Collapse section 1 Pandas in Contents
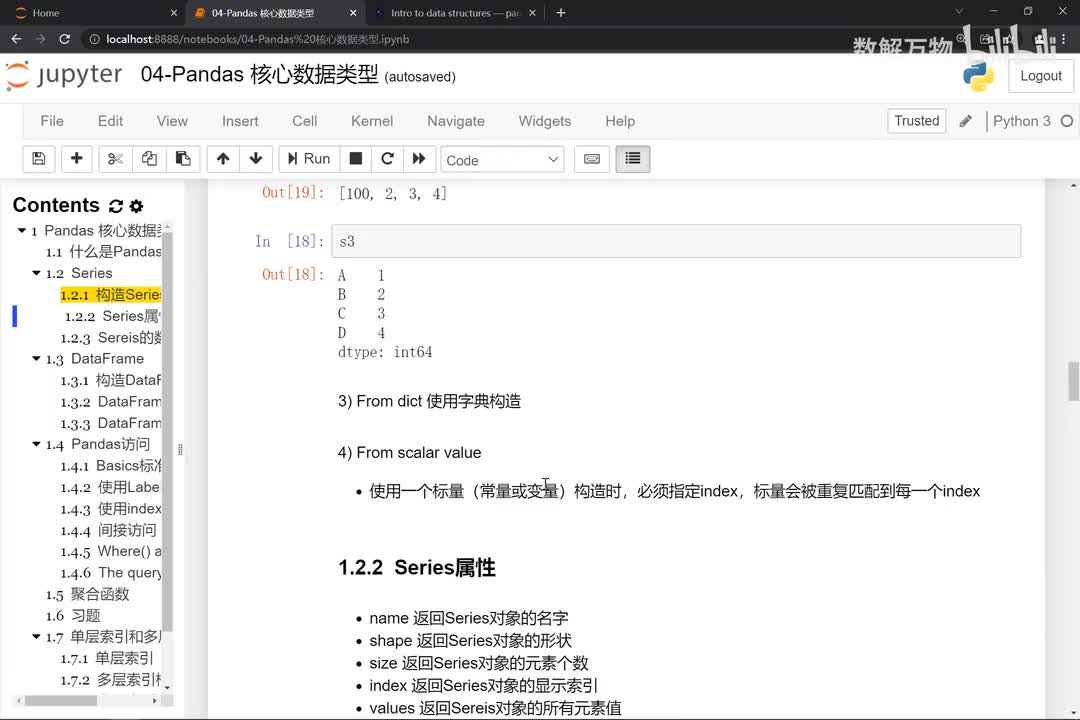 [21, 230]
